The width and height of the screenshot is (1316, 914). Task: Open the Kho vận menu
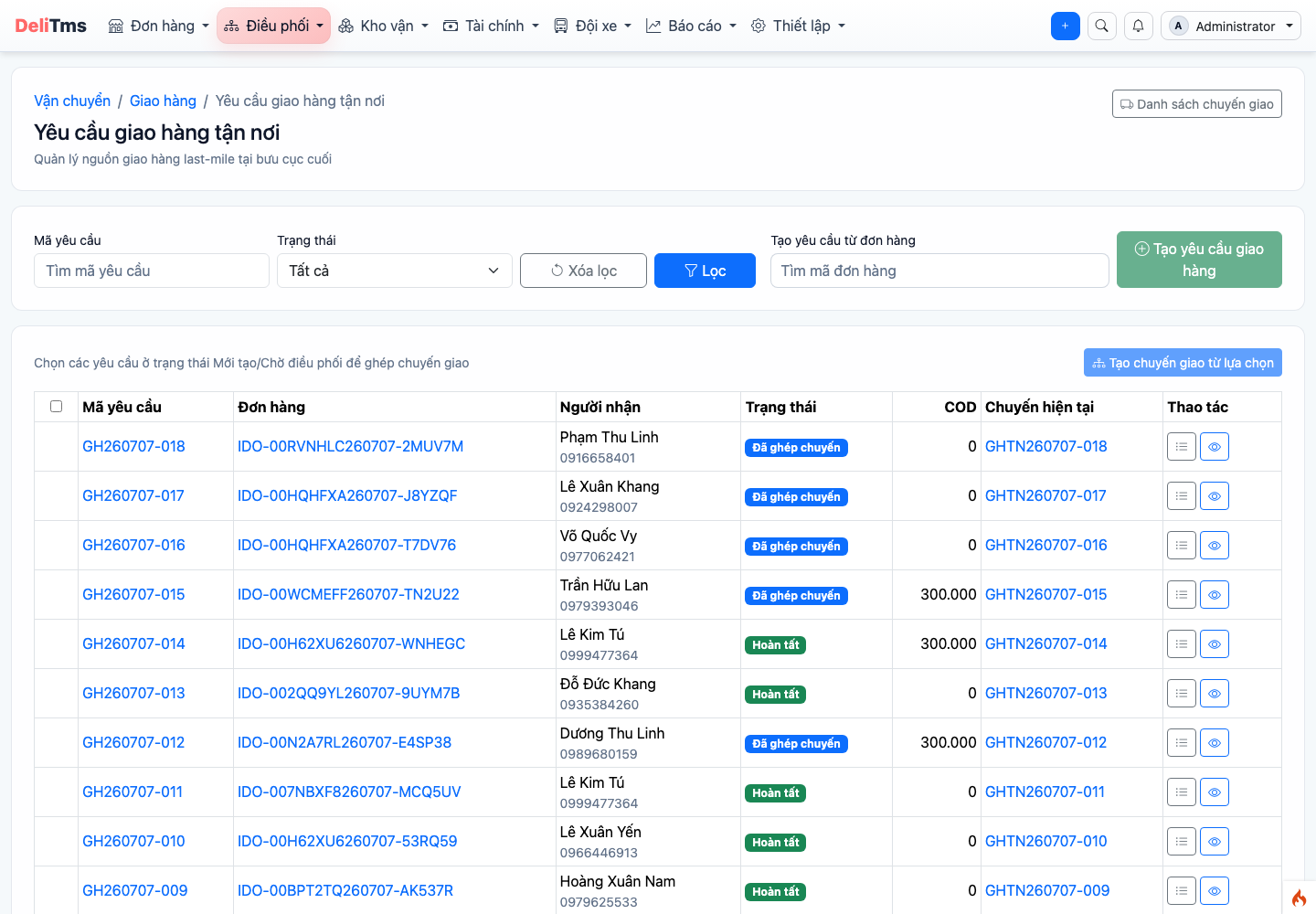[383, 26]
